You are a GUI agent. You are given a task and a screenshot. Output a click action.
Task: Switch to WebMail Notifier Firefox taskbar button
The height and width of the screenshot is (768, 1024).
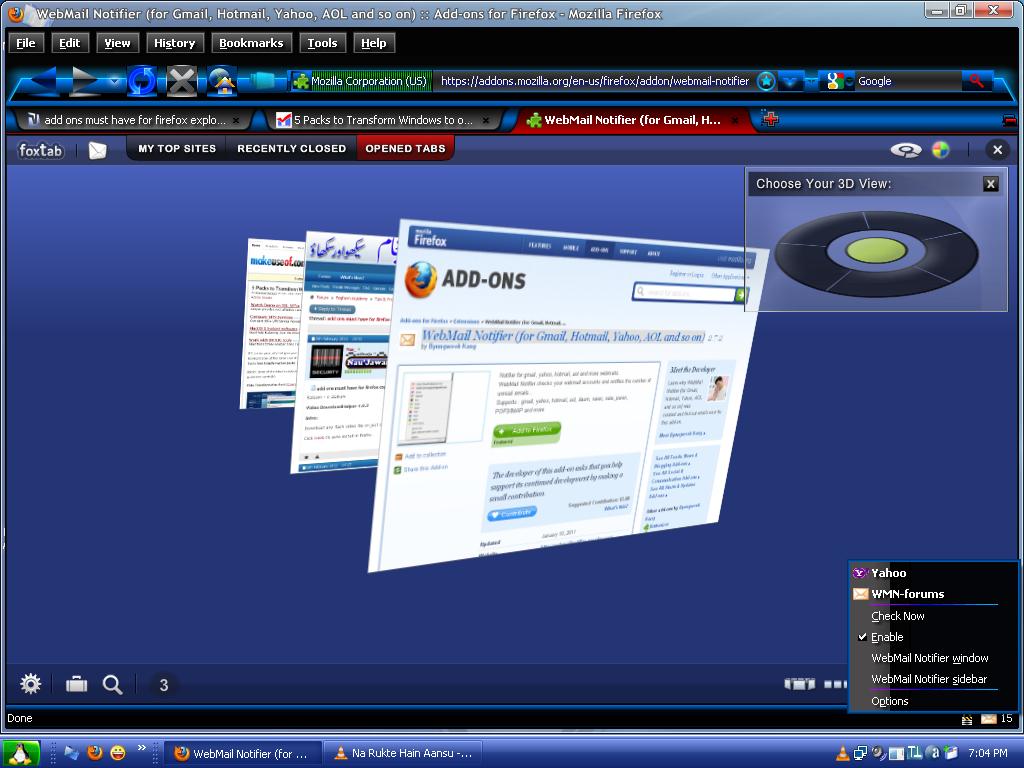tap(242, 754)
